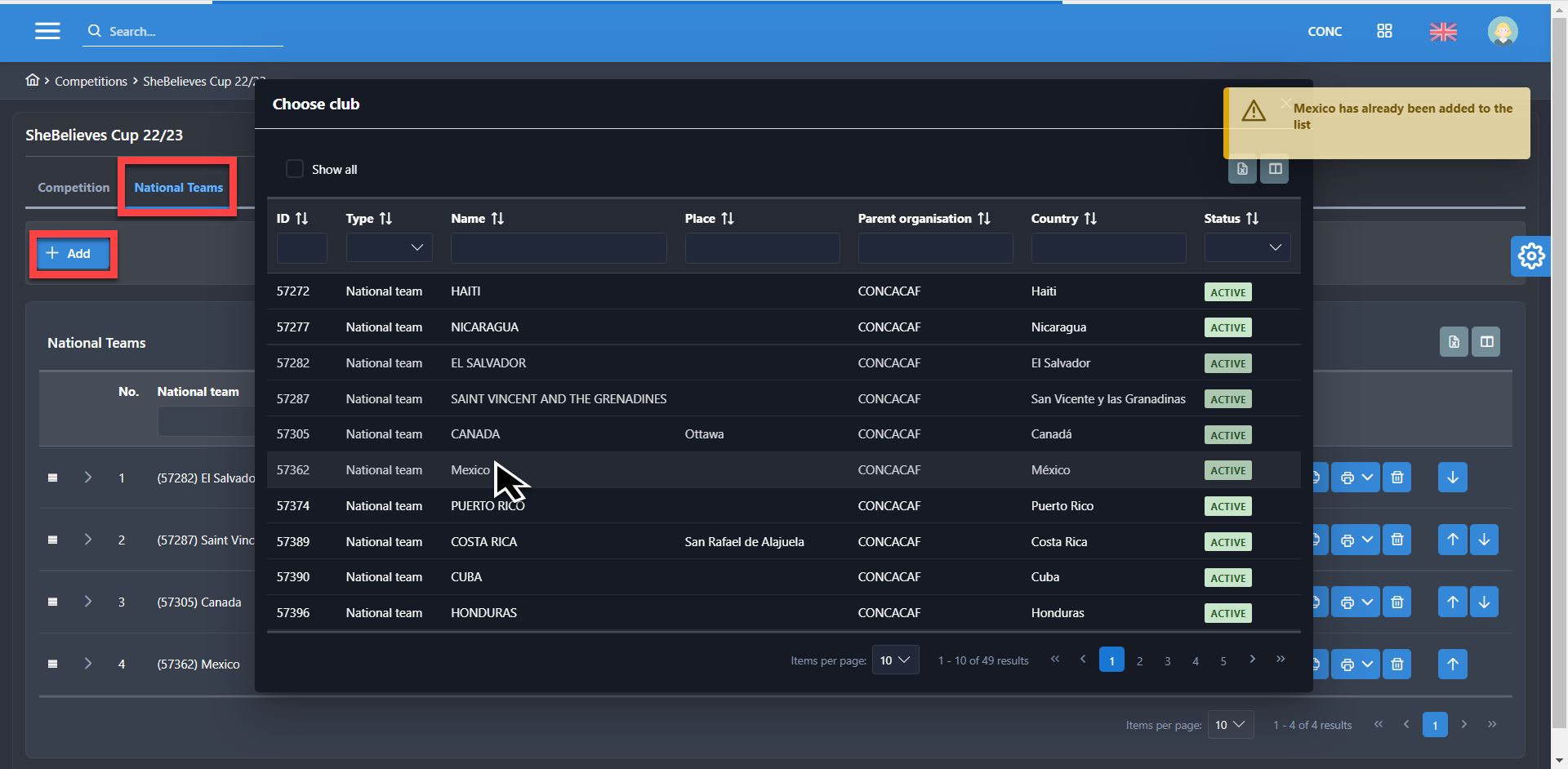Enable the Show all checkbox
Image resolution: width=1568 pixels, height=769 pixels.
(x=294, y=169)
